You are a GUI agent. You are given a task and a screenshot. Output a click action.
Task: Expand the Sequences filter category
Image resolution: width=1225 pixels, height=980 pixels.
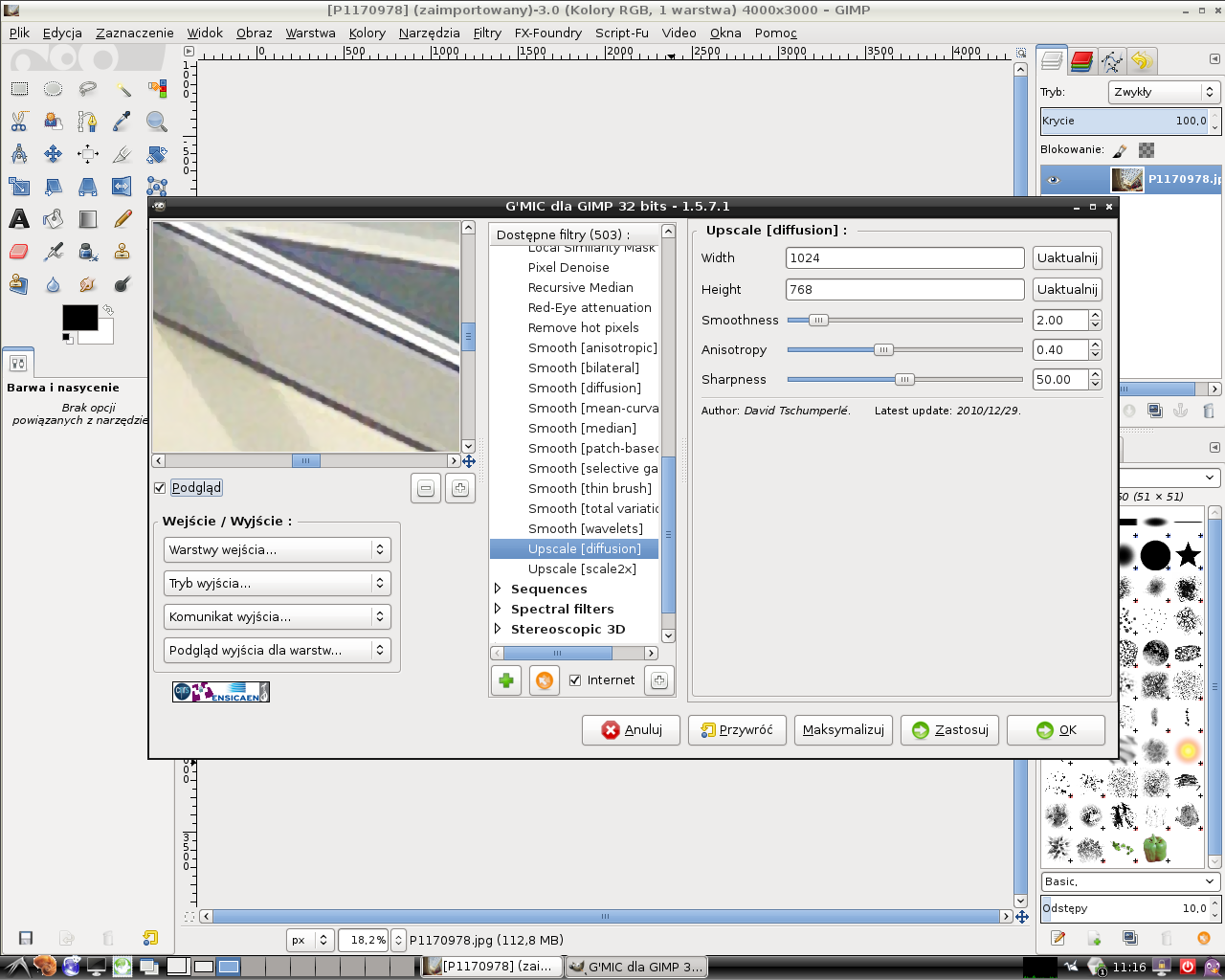click(498, 590)
